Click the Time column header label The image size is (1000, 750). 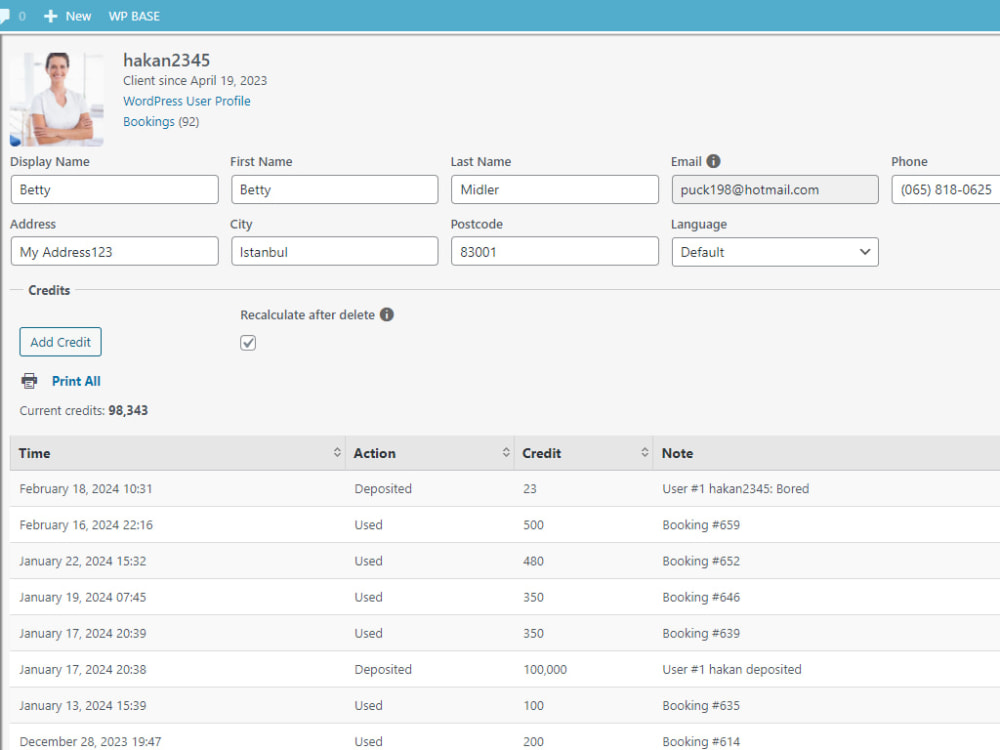pos(34,453)
